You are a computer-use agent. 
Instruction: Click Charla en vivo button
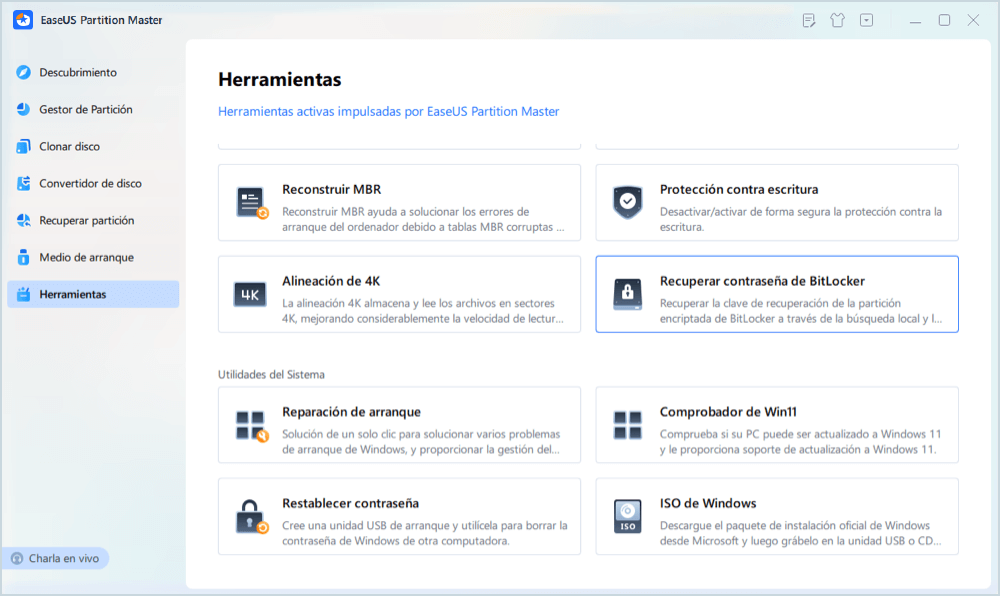point(55,558)
